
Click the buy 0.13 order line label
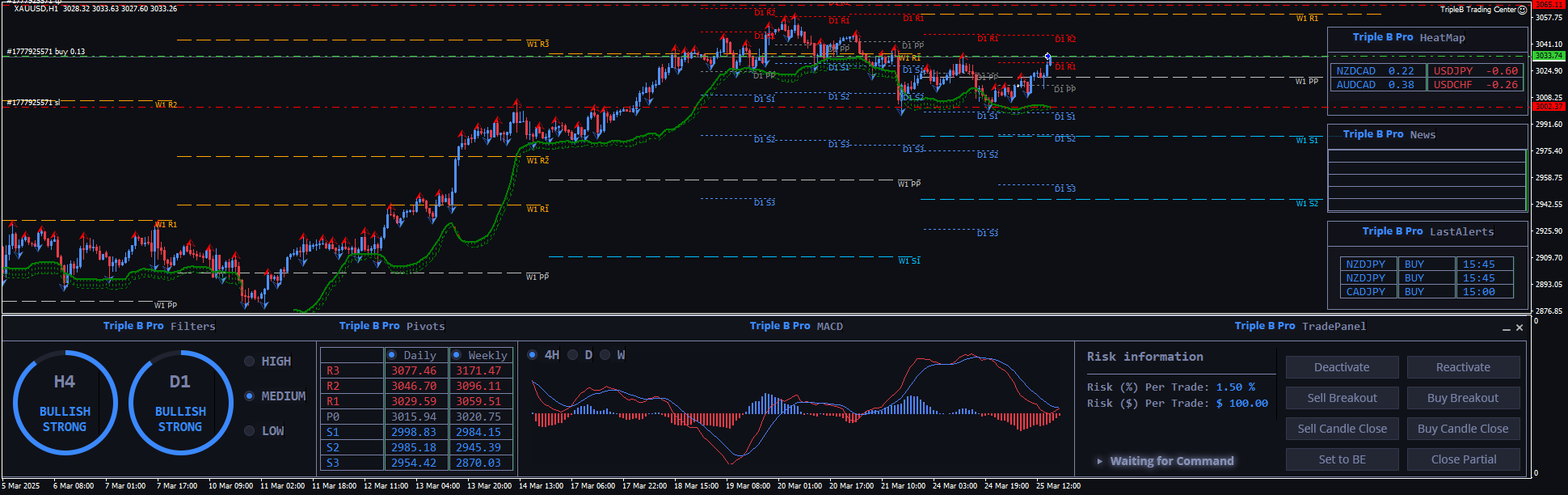(x=46, y=52)
